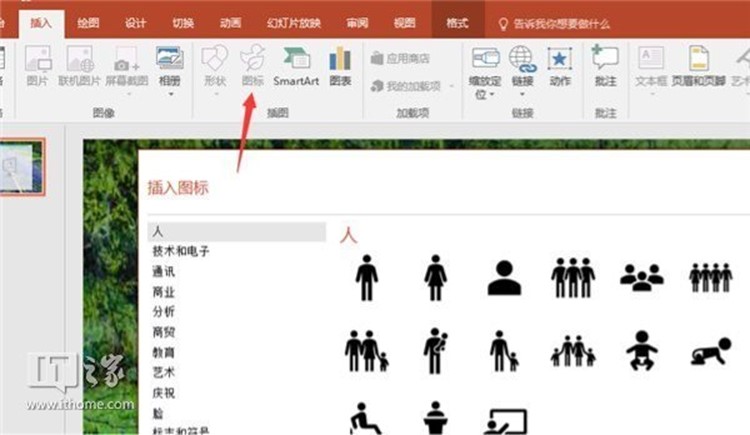Image resolution: width=750 pixels, height=435 pixels.
Task: Click the Chart (图表) icon
Action: pyautogui.click(x=340, y=65)
